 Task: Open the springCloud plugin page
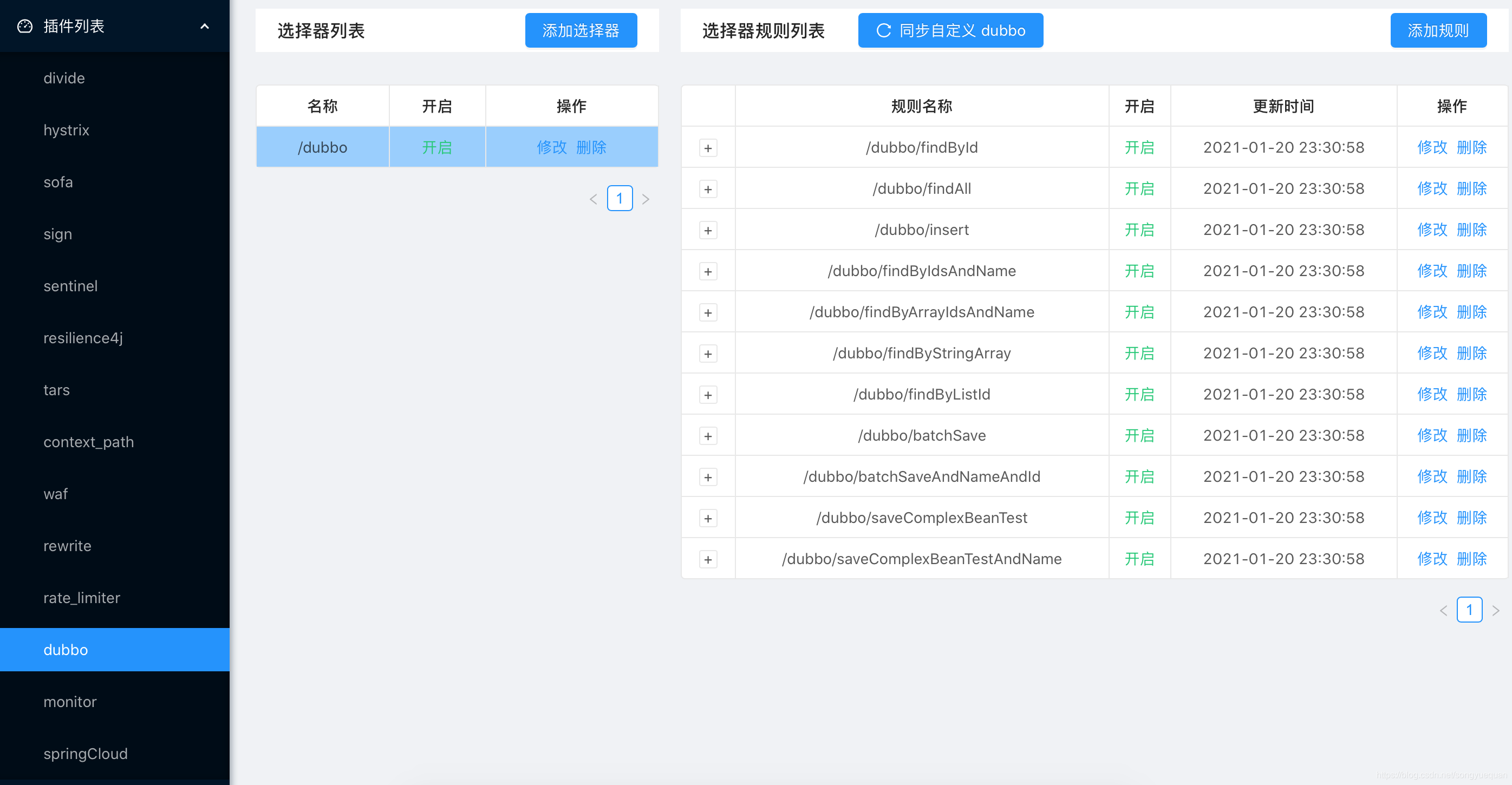tap(85, 753)
